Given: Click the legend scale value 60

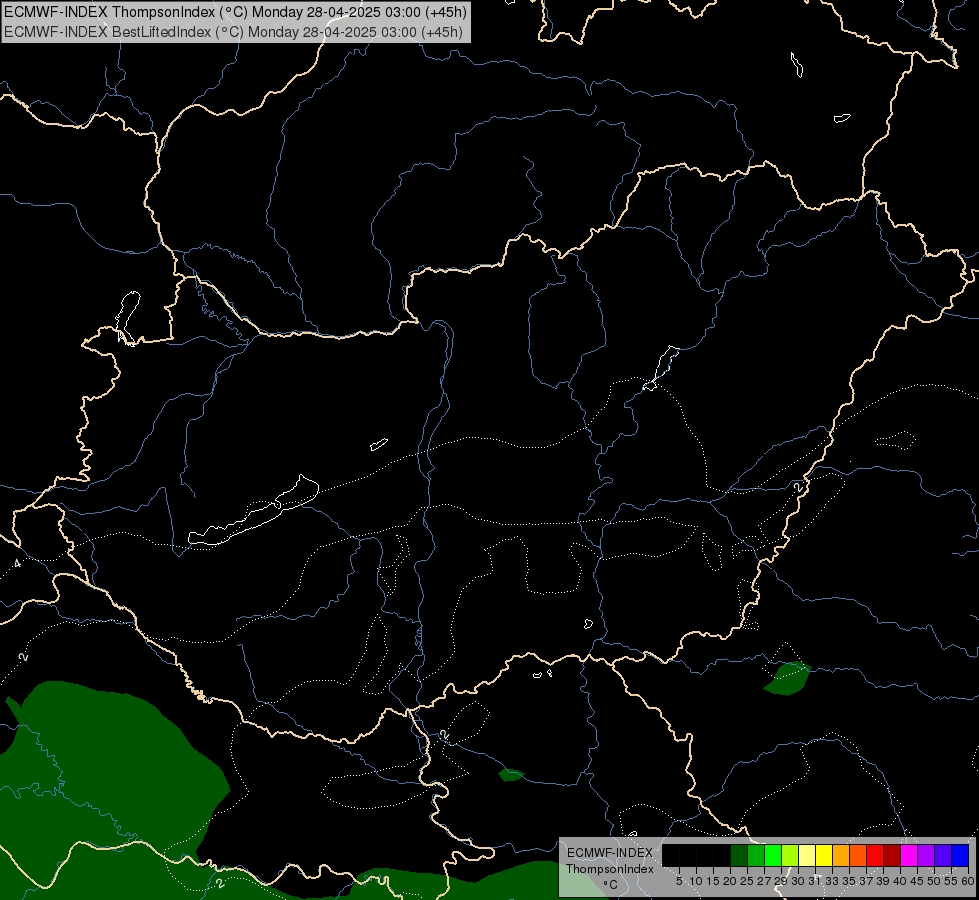Looking at the screenshot, I should 967,881.
